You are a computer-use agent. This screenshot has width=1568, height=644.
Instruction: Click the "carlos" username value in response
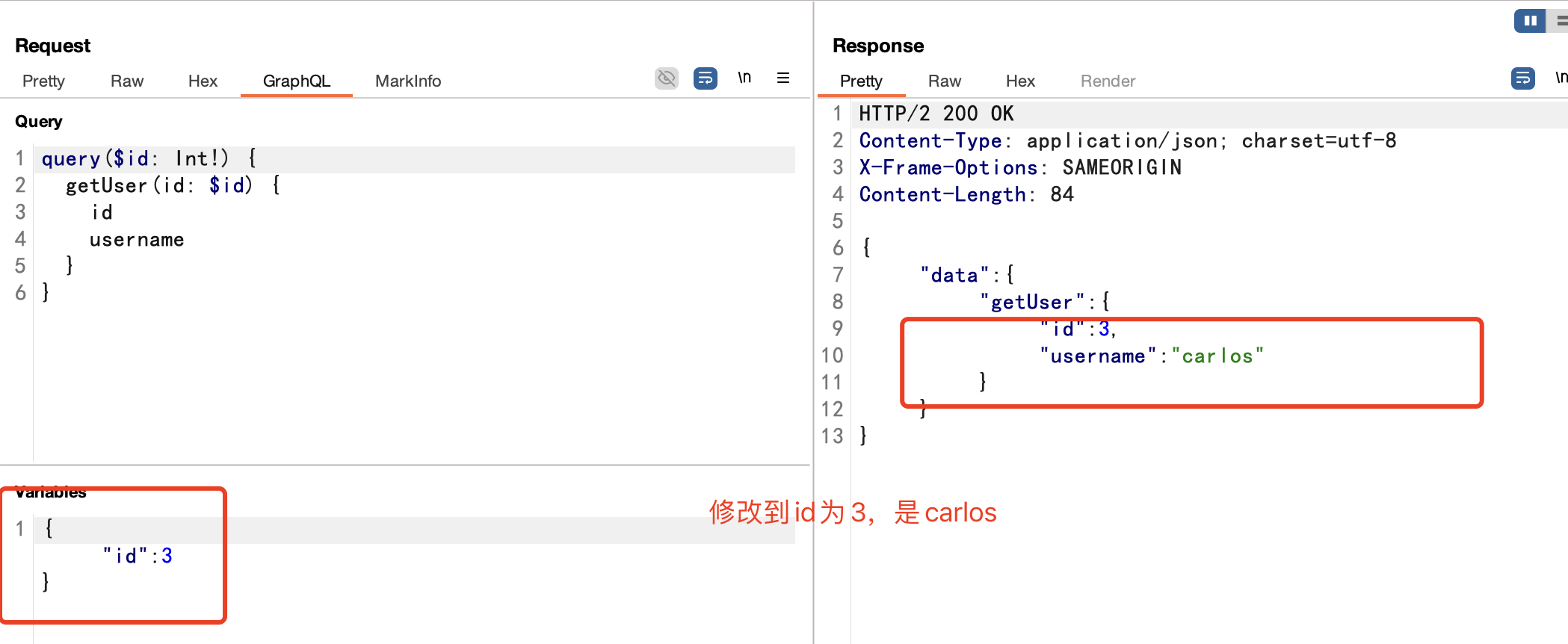(x=1217, y=356)
